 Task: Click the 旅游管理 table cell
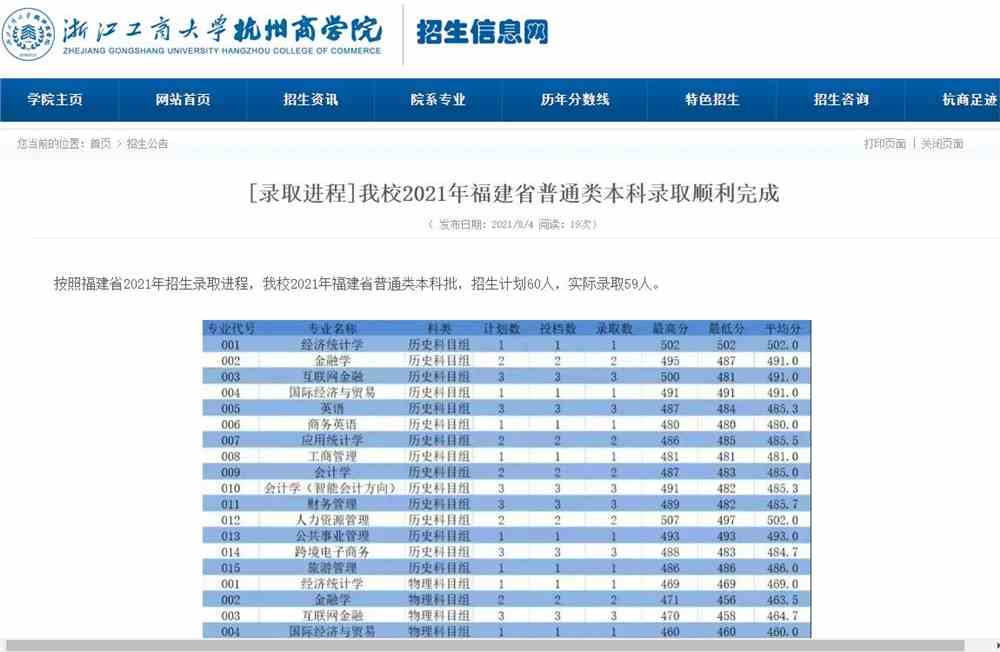[332, 568]
